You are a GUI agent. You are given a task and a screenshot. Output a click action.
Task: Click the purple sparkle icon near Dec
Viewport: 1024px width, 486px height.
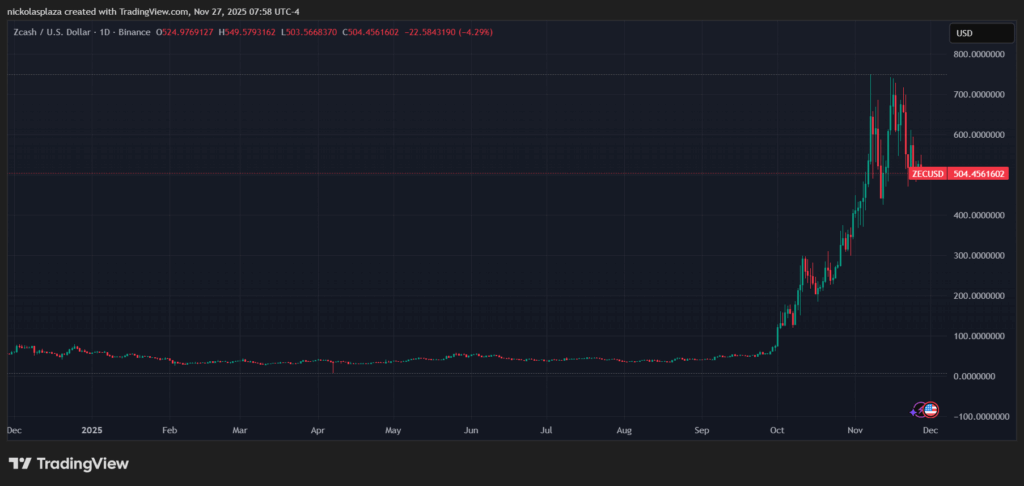click(x=913, y=411)
